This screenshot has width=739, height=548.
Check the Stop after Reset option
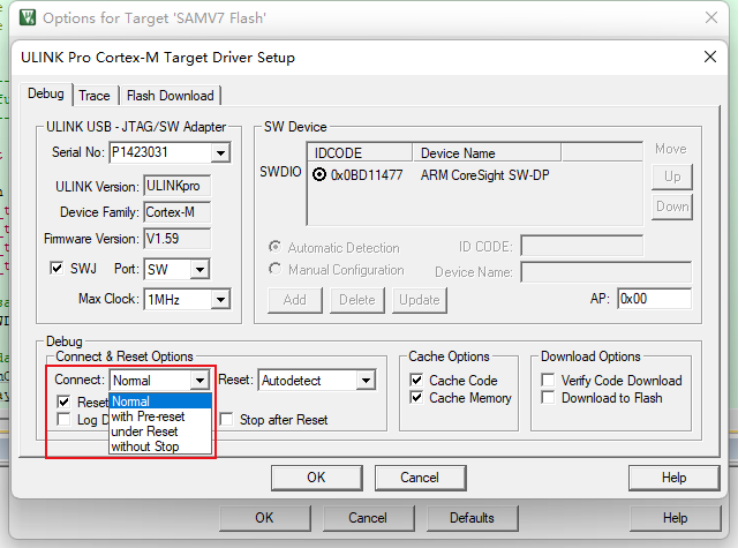tap(227, 420)
